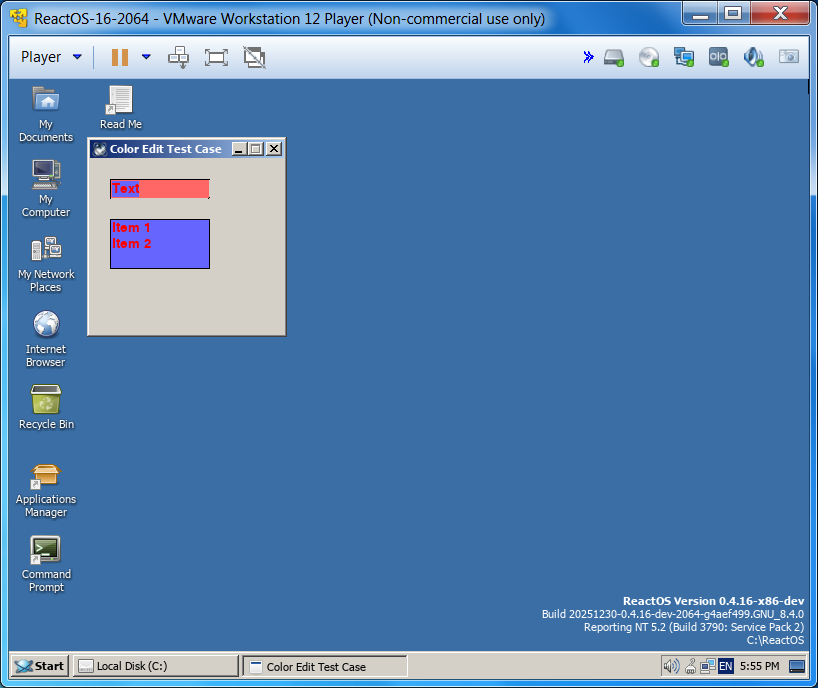Enter full screen mode
The height and width of the screenshot is (688, 818).
tap(216, 57)
